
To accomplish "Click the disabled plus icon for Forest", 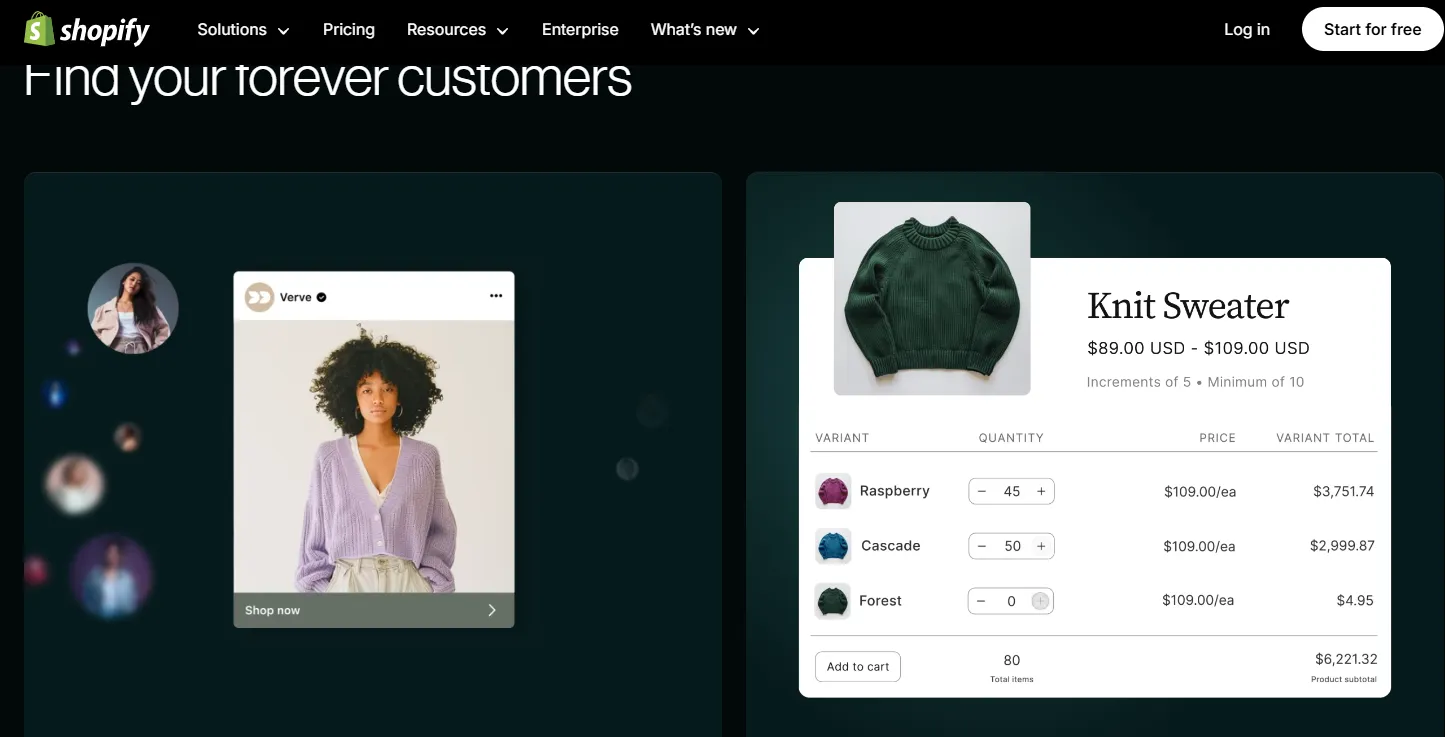I will click(1040, 601).
